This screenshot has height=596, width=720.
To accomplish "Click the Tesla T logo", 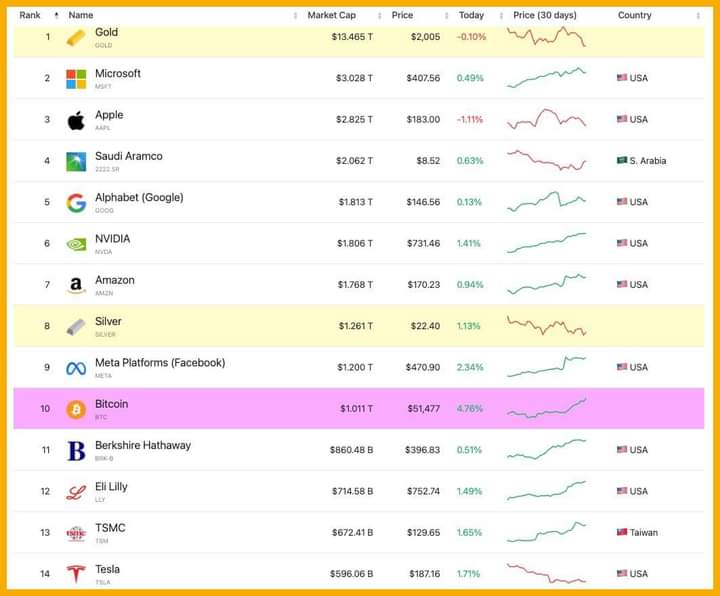I will coord(76,574).
